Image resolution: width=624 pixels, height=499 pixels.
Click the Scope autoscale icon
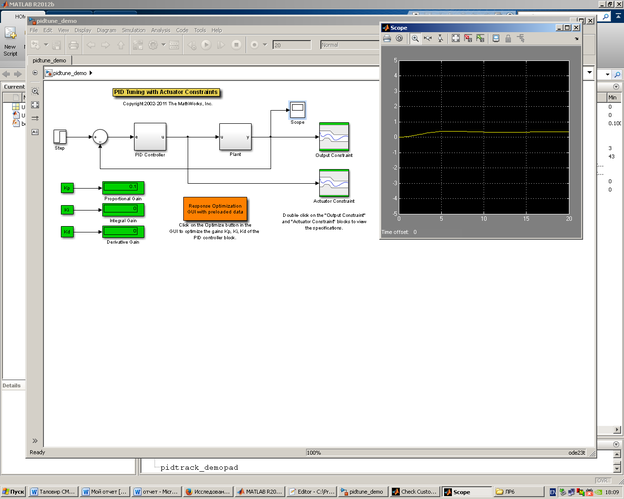pos(456,38)
